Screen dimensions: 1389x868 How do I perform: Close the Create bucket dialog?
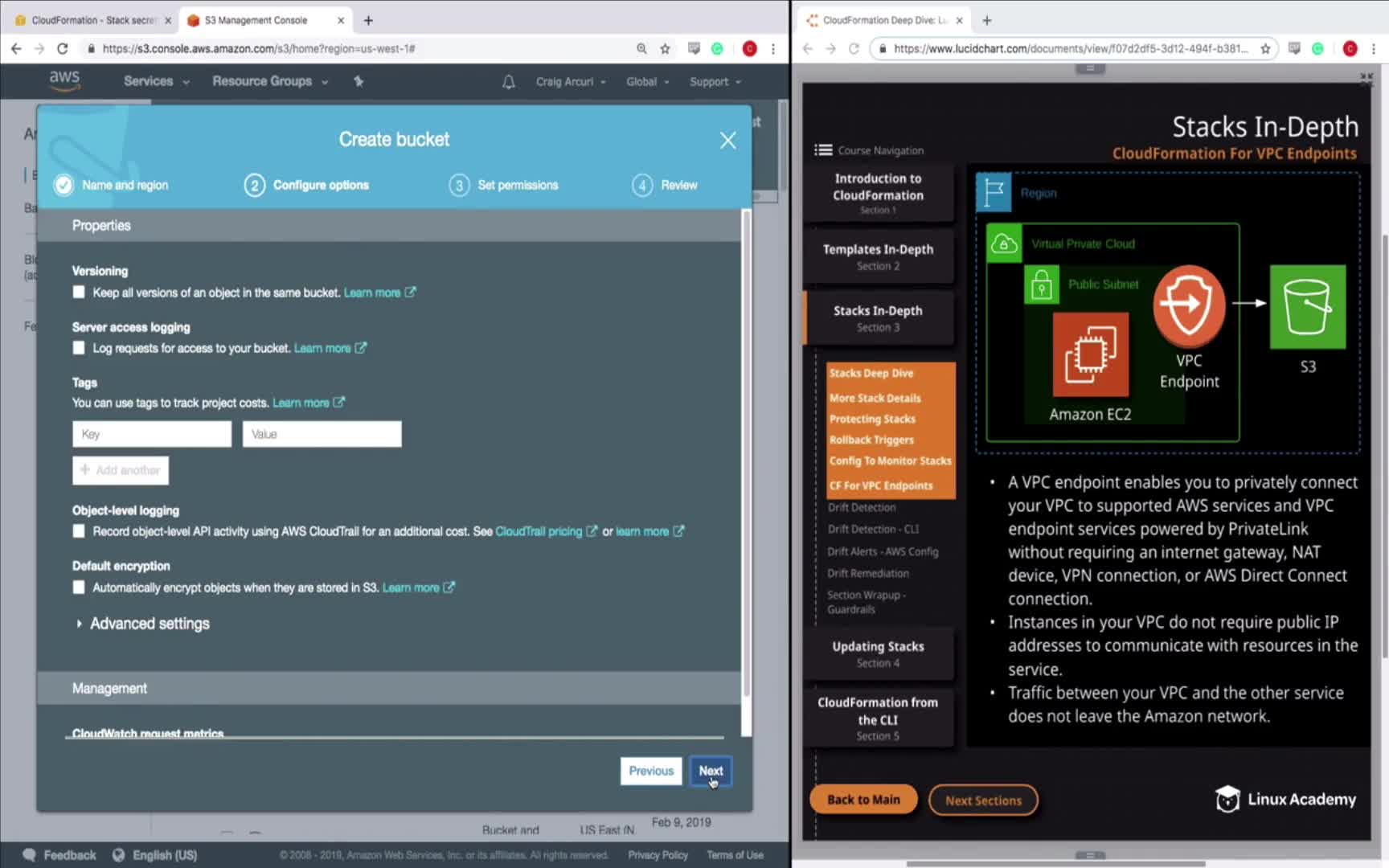727,141
